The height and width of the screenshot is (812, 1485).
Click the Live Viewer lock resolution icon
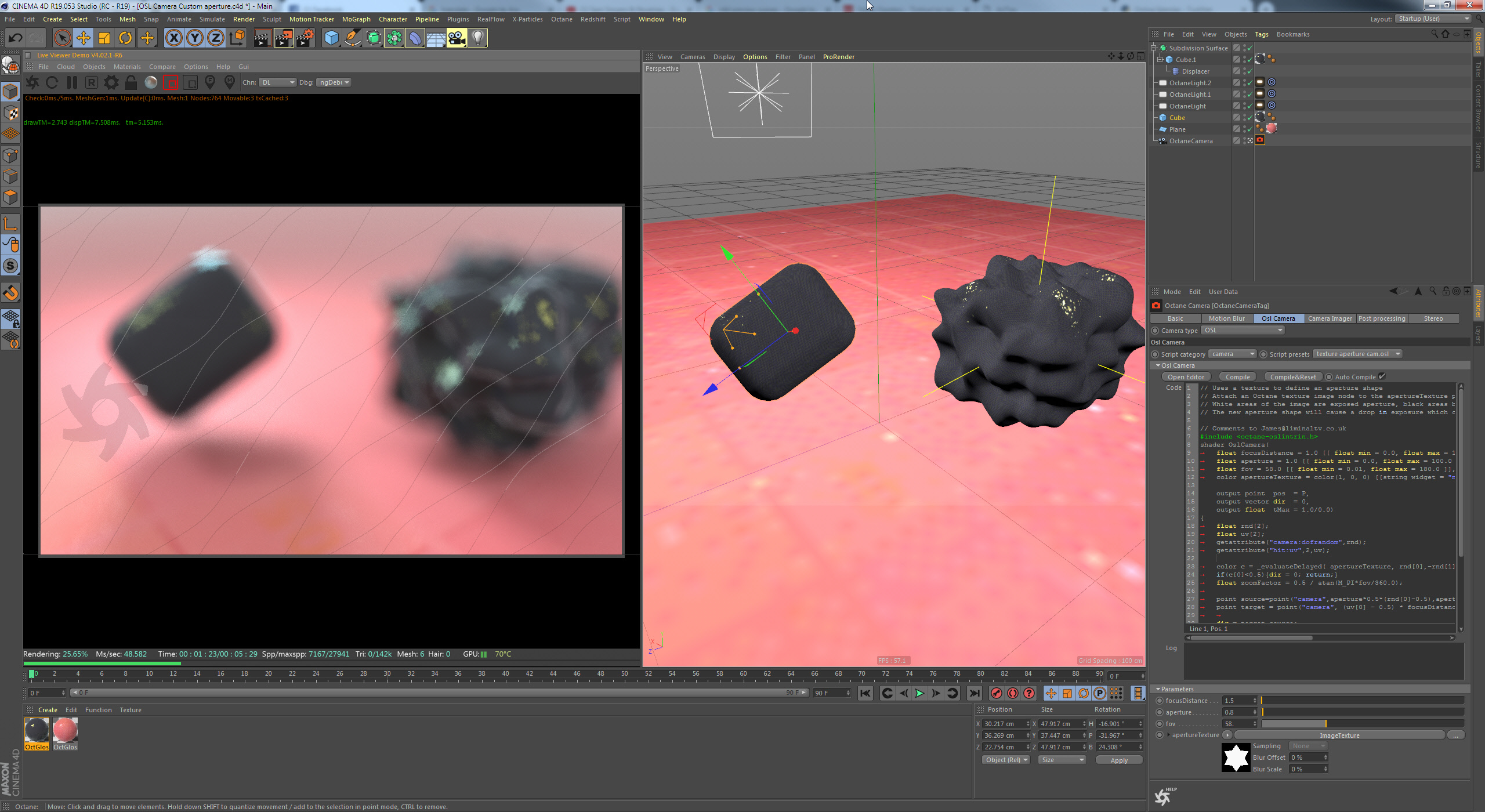pos(131,82)
